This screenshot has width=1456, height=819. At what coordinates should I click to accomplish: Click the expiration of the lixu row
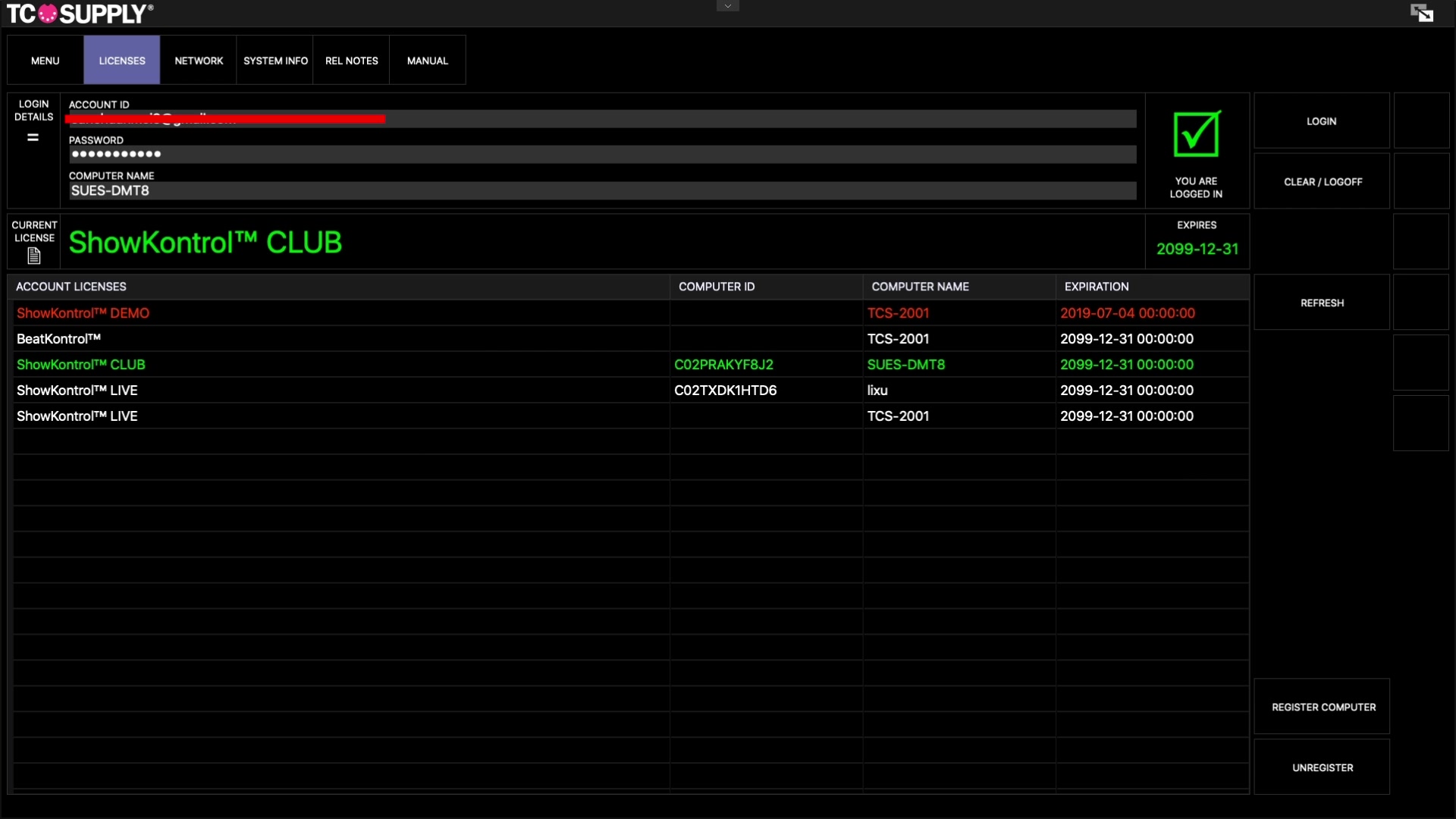(1127, 391)
